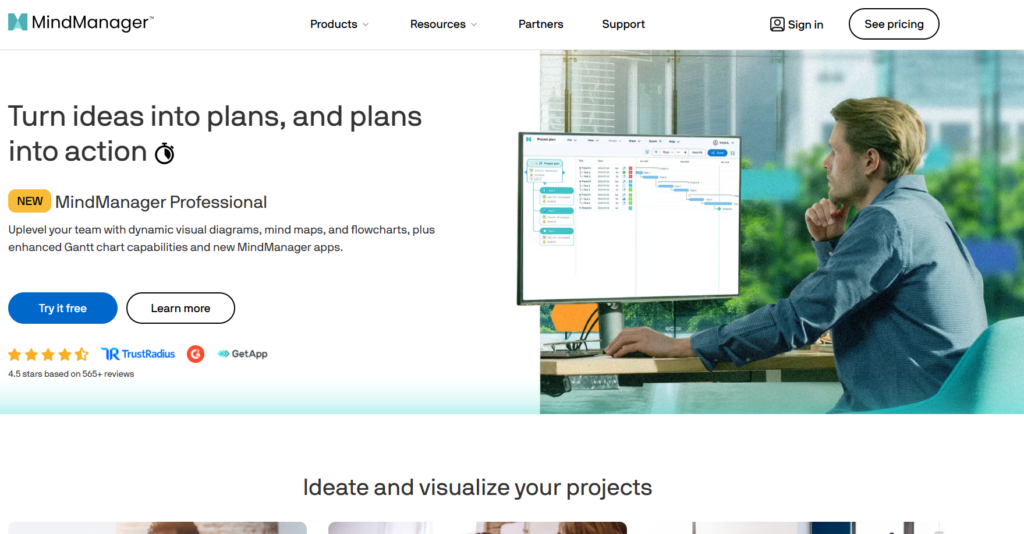Viewport: 1024px width, 534px height.
Task: Click the MindManager logo icon
Action: 18,22
